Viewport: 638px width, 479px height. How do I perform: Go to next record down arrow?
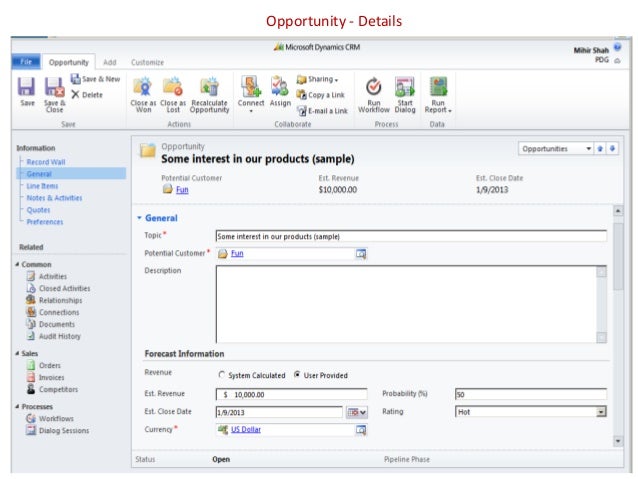click(612, 149)
